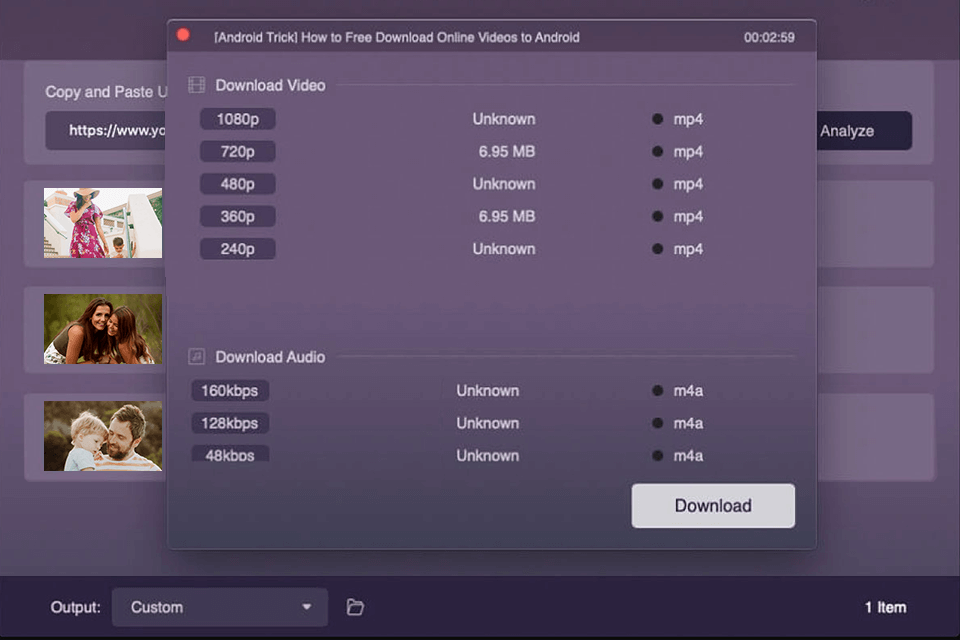Choose the 720p download option

pyautogui.click(x=237, y=151)
